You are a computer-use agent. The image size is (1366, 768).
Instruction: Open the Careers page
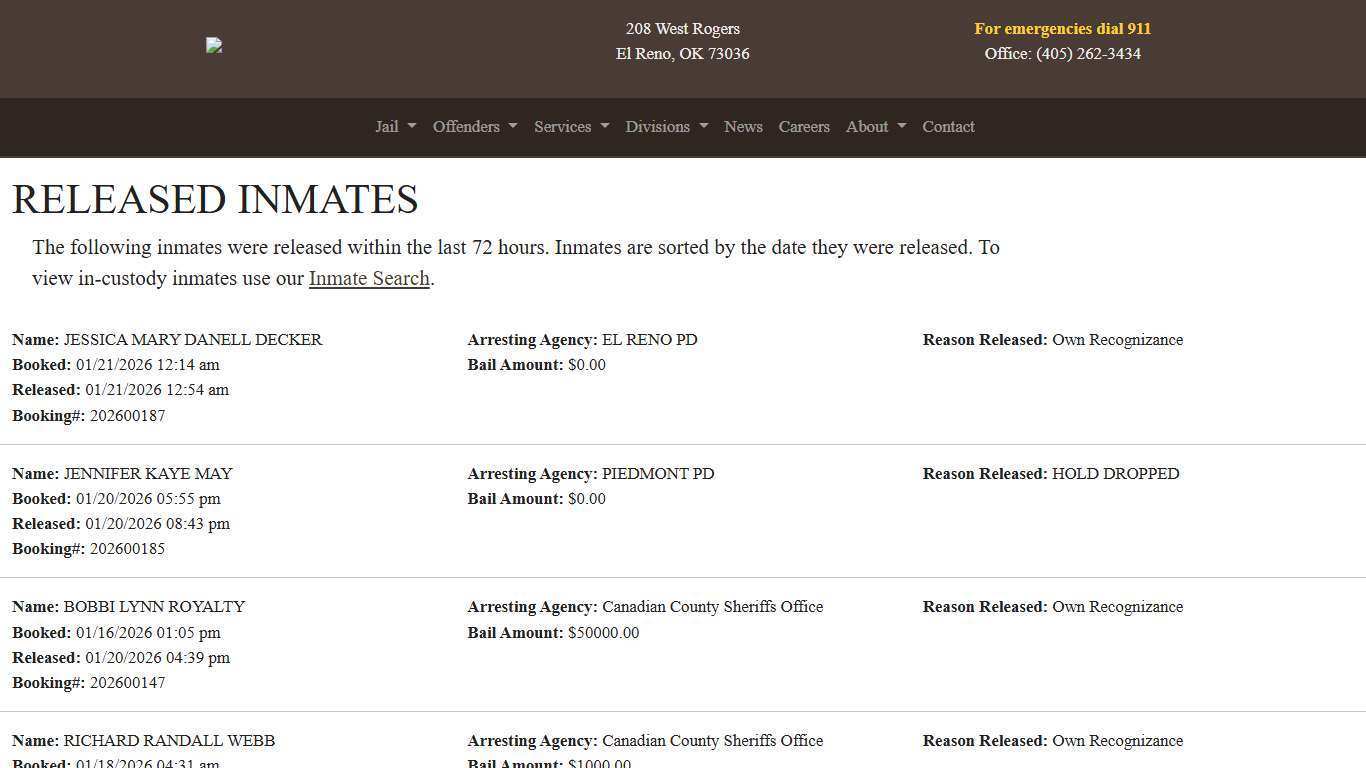click(804, 127)
